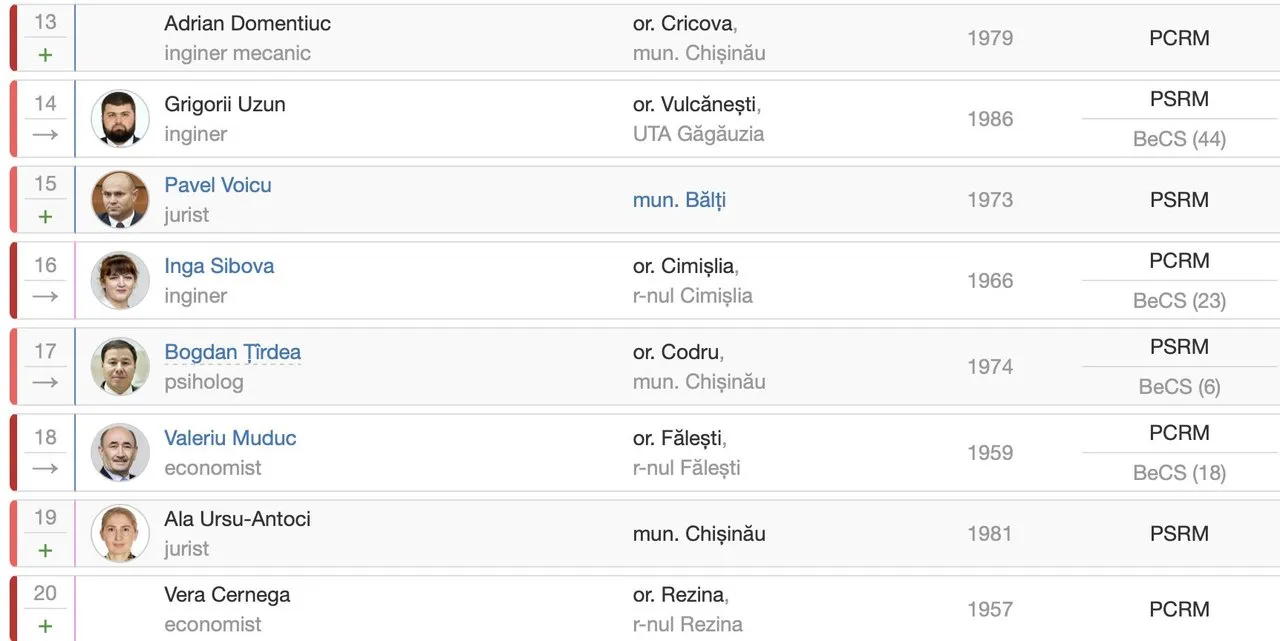Open Inga Sibova profile link
This screenshot has height=641, width=1280.
pos(219,266)
